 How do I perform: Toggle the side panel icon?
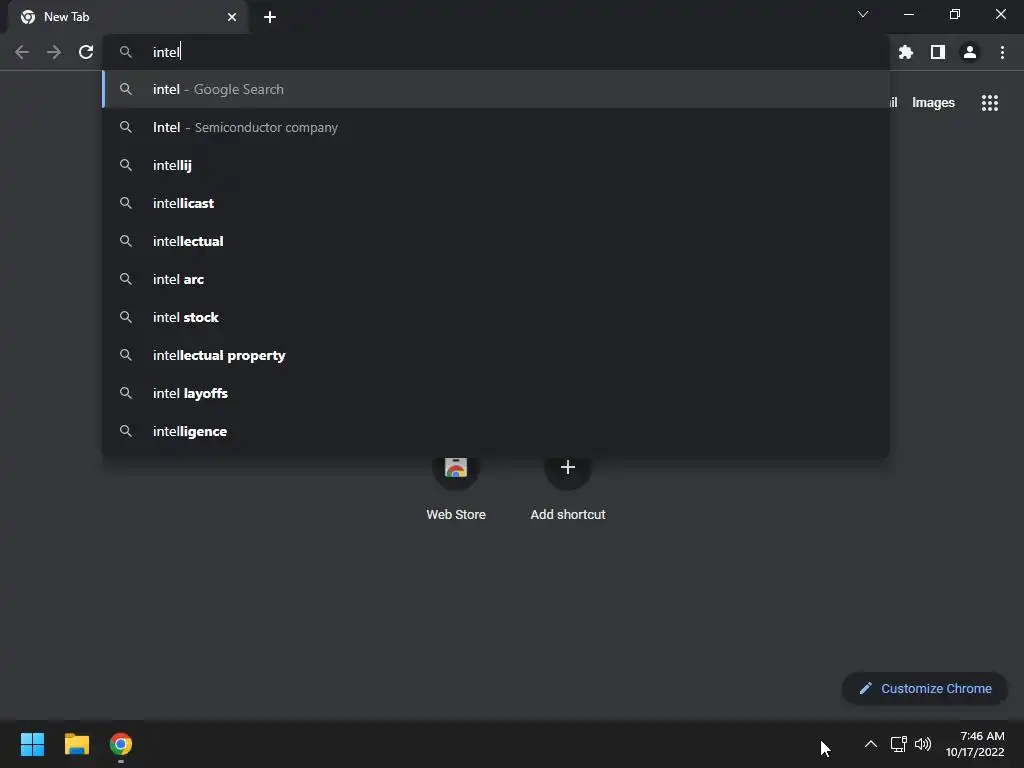[x=937, y=52]
